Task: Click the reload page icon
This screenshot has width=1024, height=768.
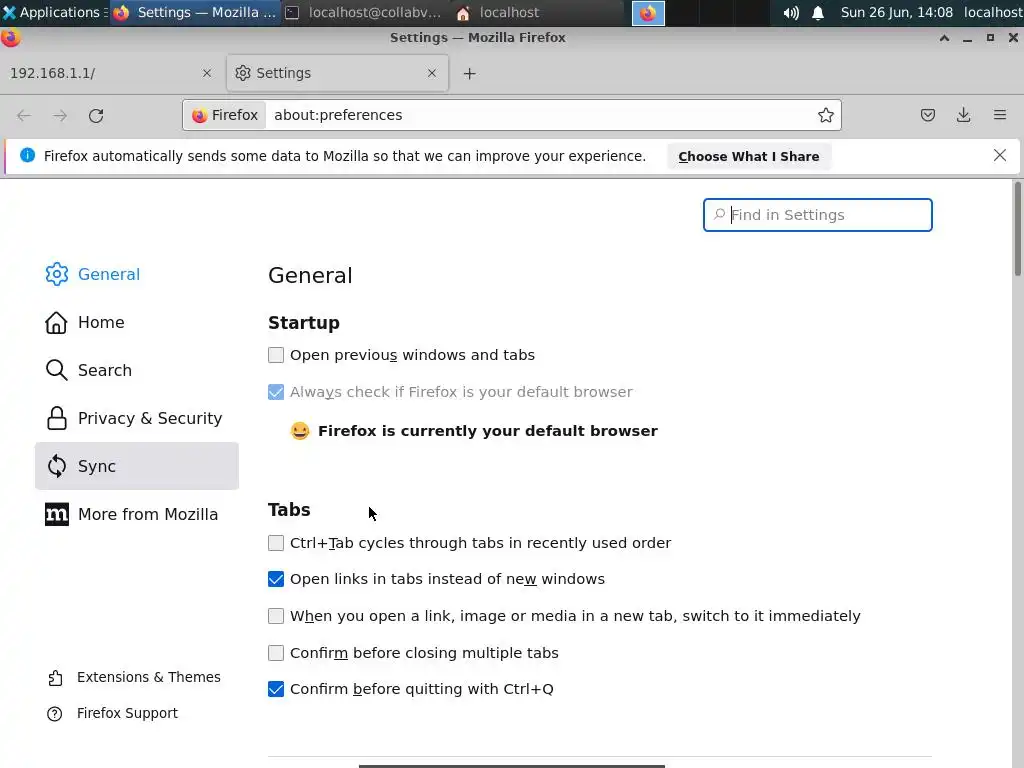Action: [x=96, y=116]
